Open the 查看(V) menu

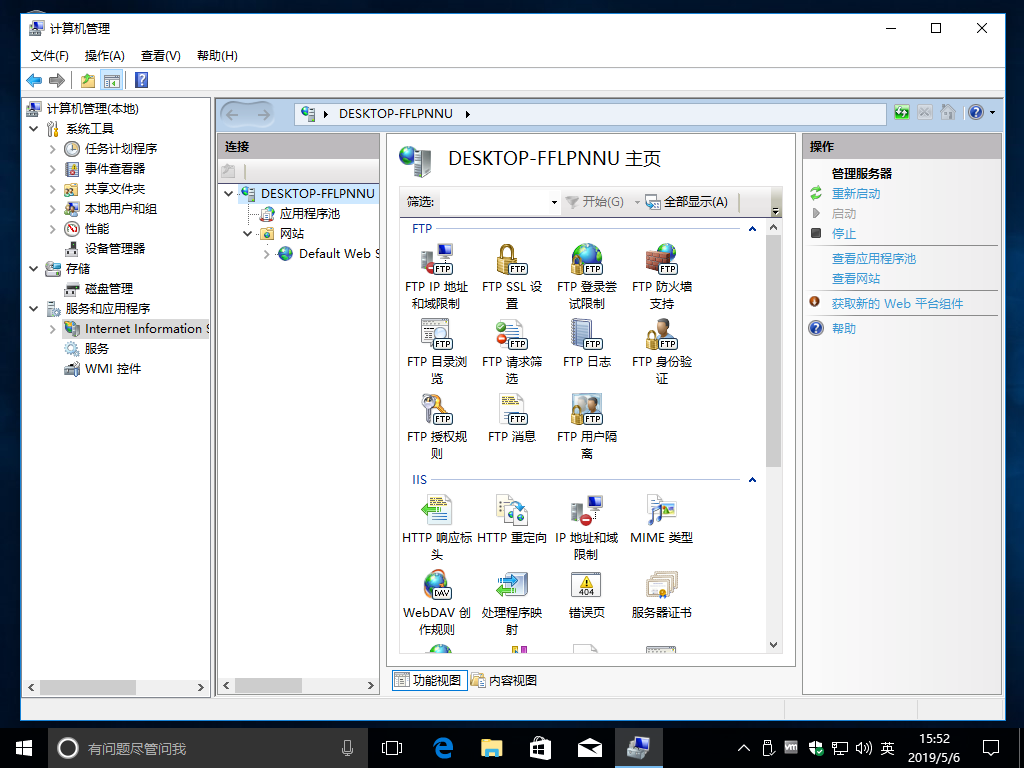161,56
